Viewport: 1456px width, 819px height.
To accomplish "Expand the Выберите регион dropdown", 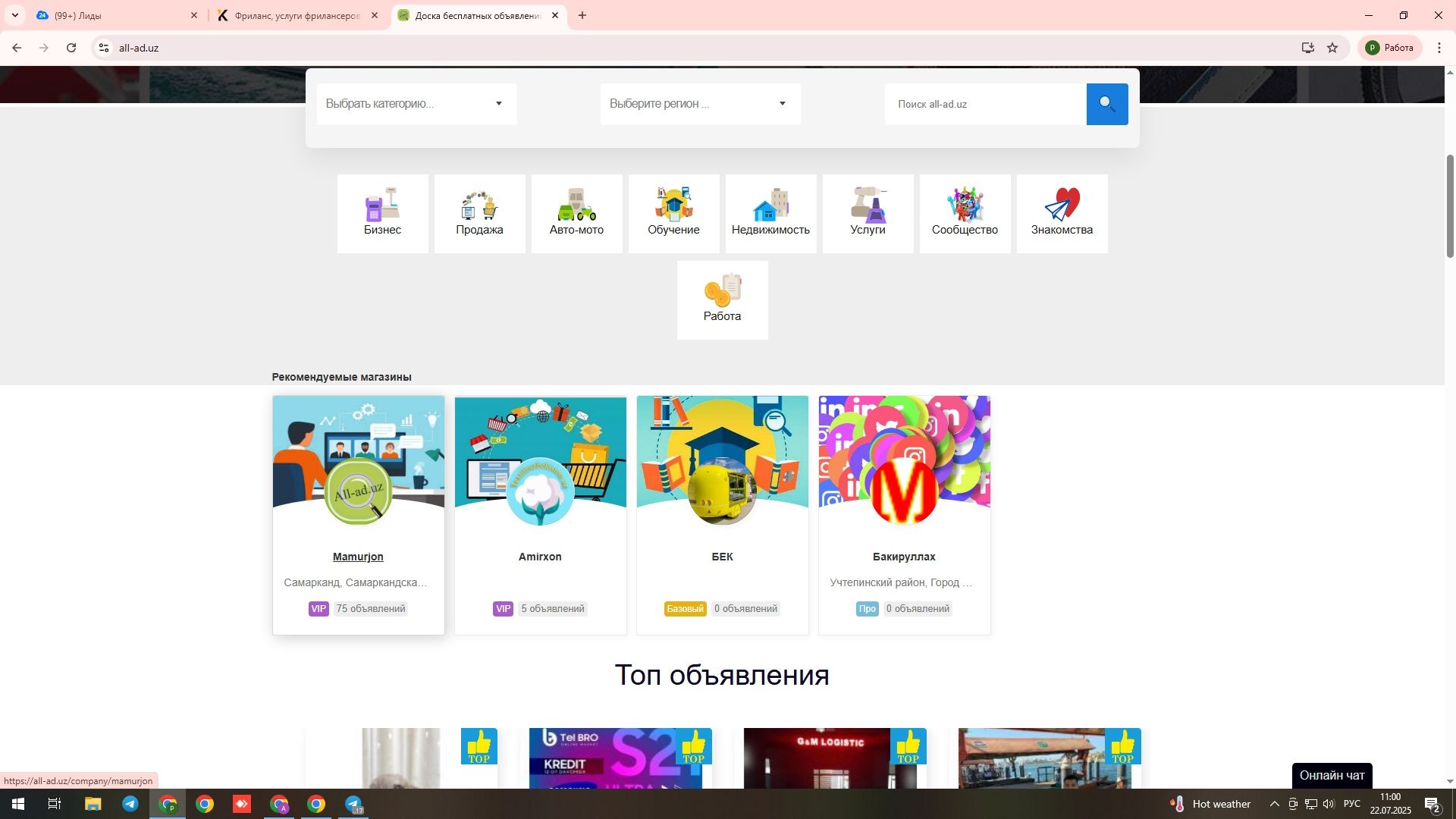I will pos(700,104).
